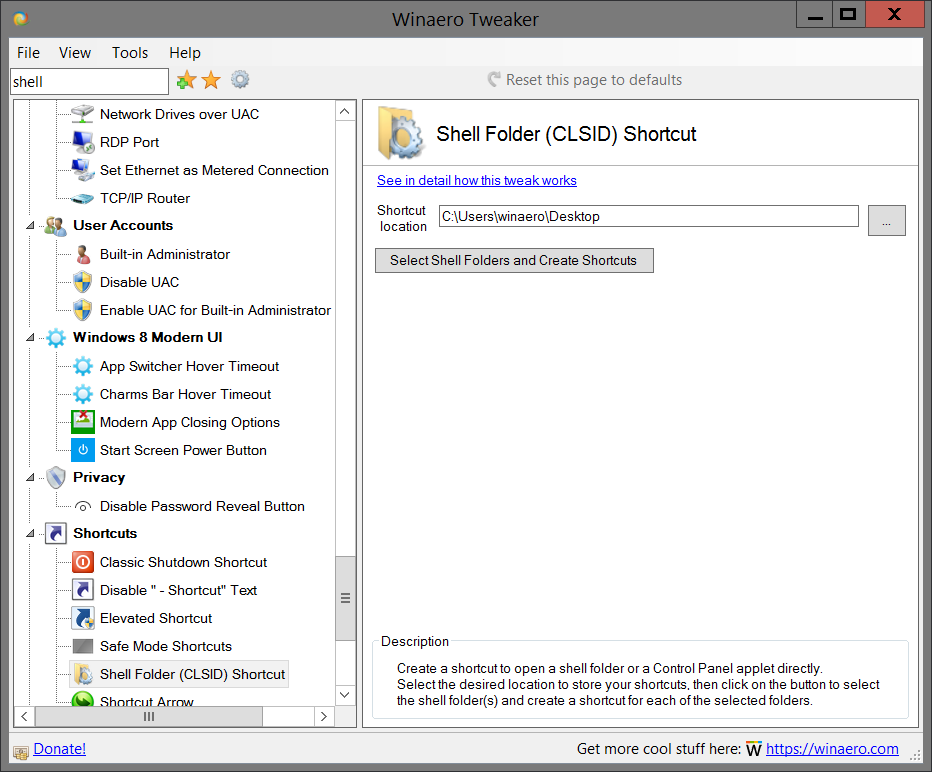The image size is (932, 772).
Task: Select RDP Port label
Action: click(x=130, y=142)
